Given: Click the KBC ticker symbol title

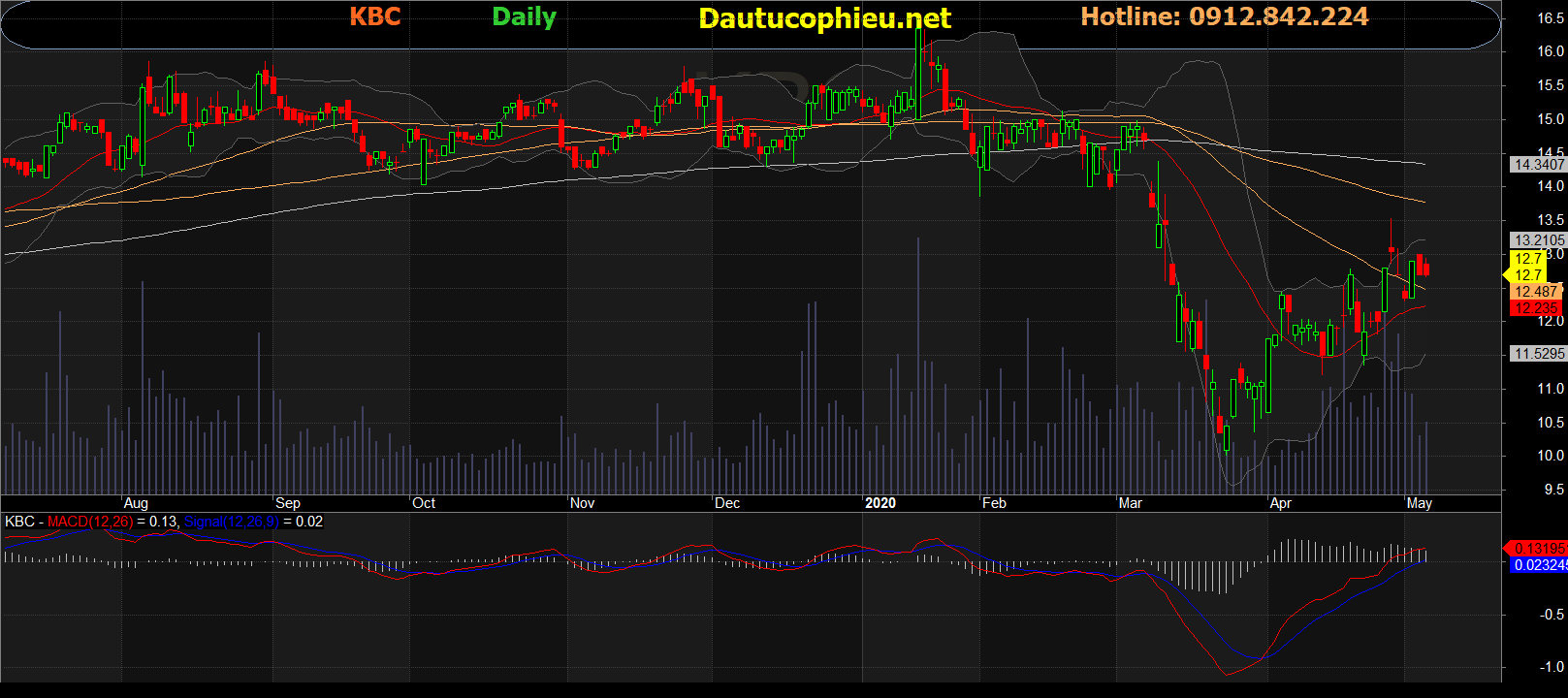Looking at the screenshot, I should point(374,16).
